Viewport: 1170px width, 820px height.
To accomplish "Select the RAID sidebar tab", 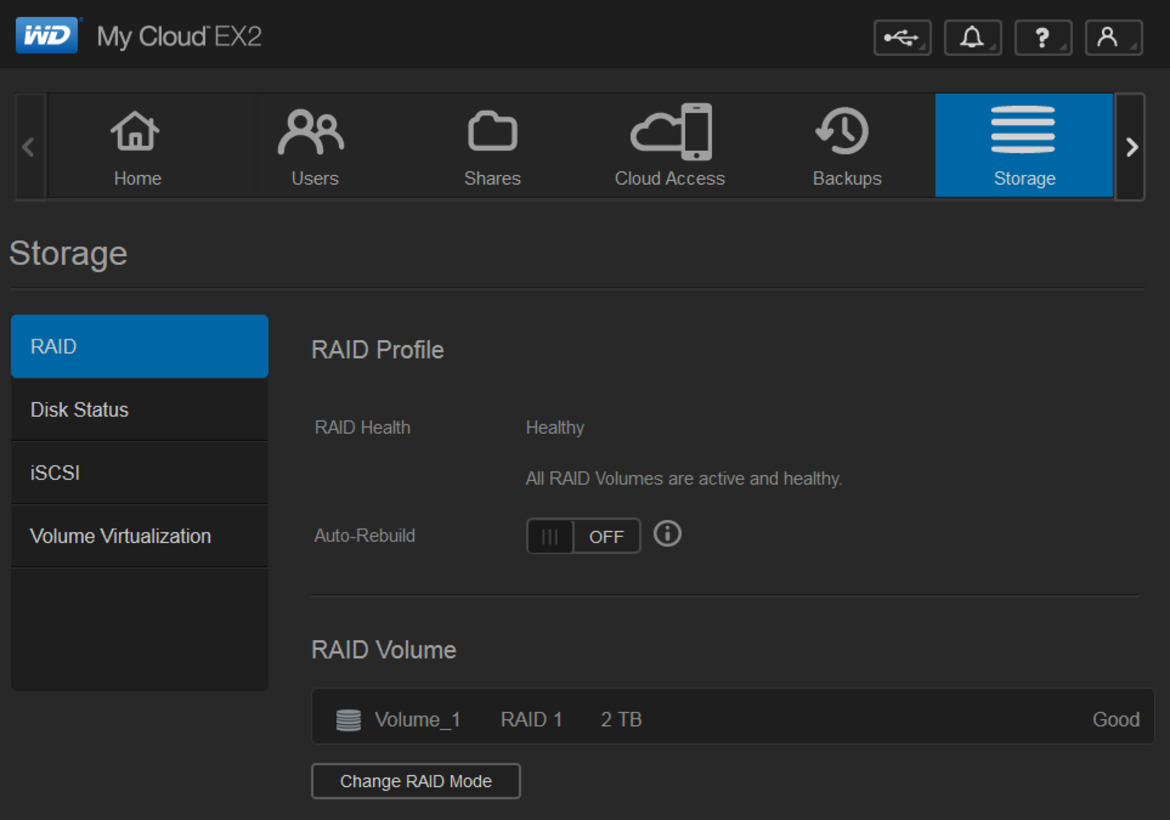I will [x=140, y=346].
